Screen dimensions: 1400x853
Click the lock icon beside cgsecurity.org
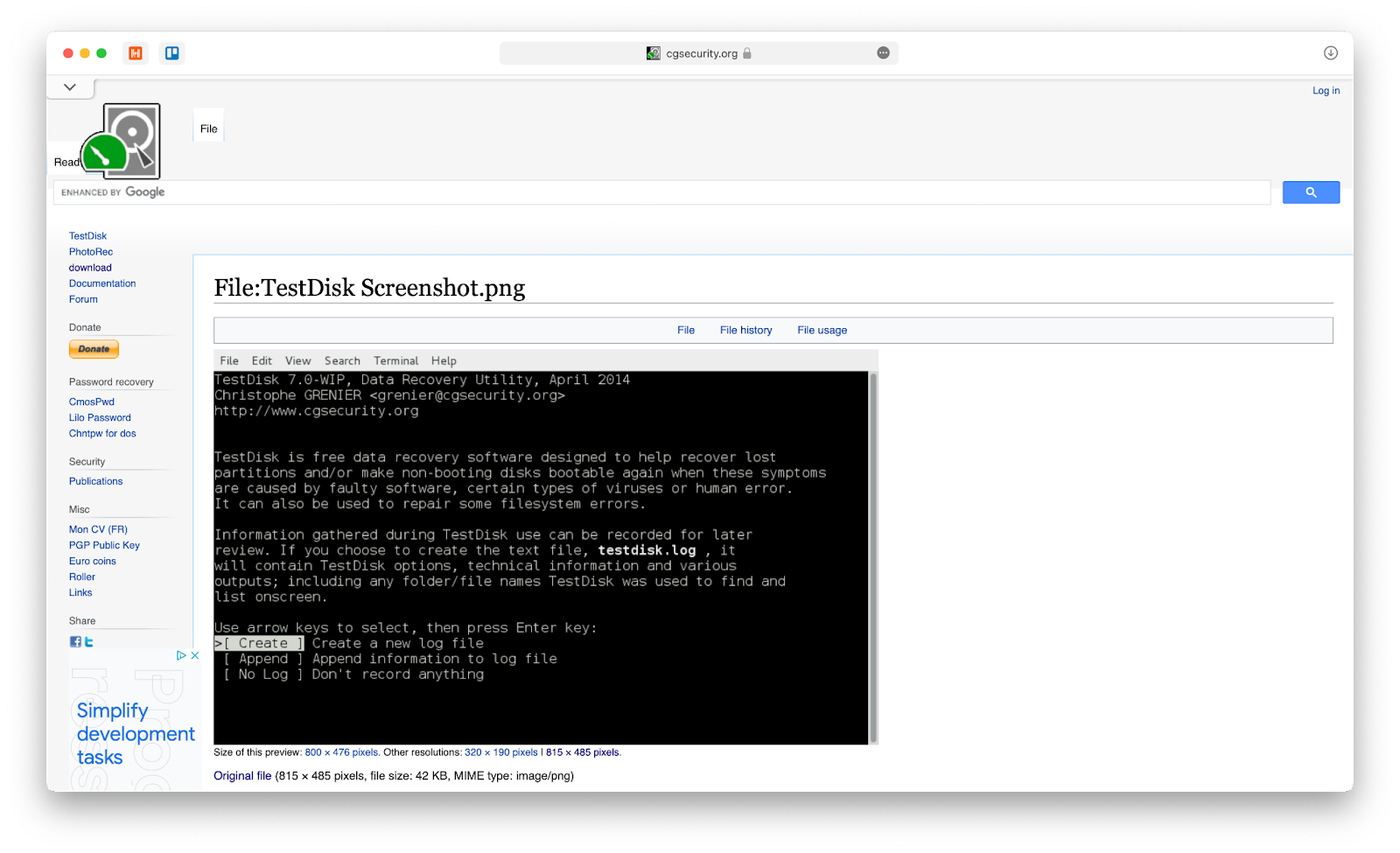pos(747,53)
